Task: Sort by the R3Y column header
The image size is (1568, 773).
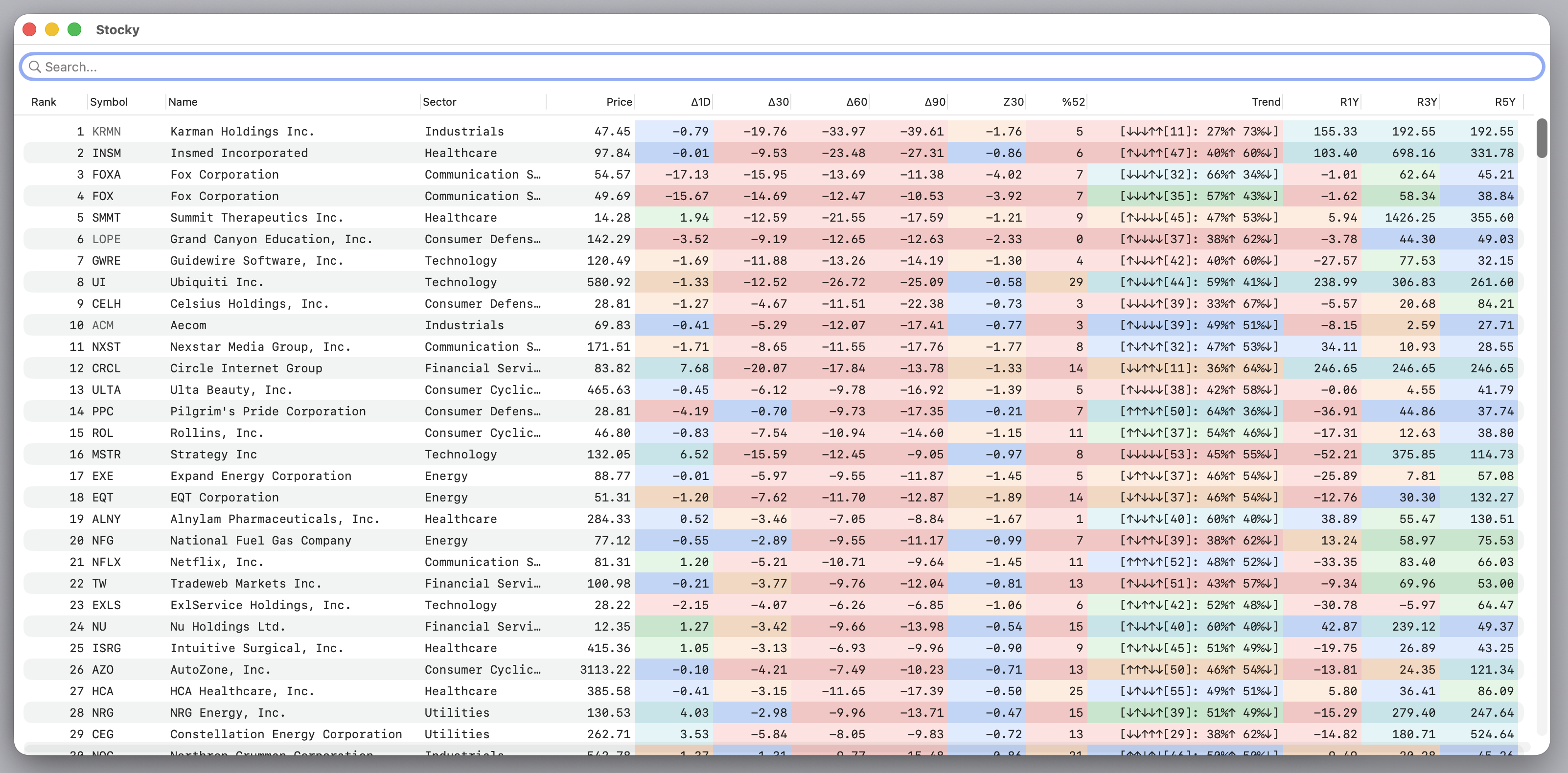Action: (x=1427, y=102)
